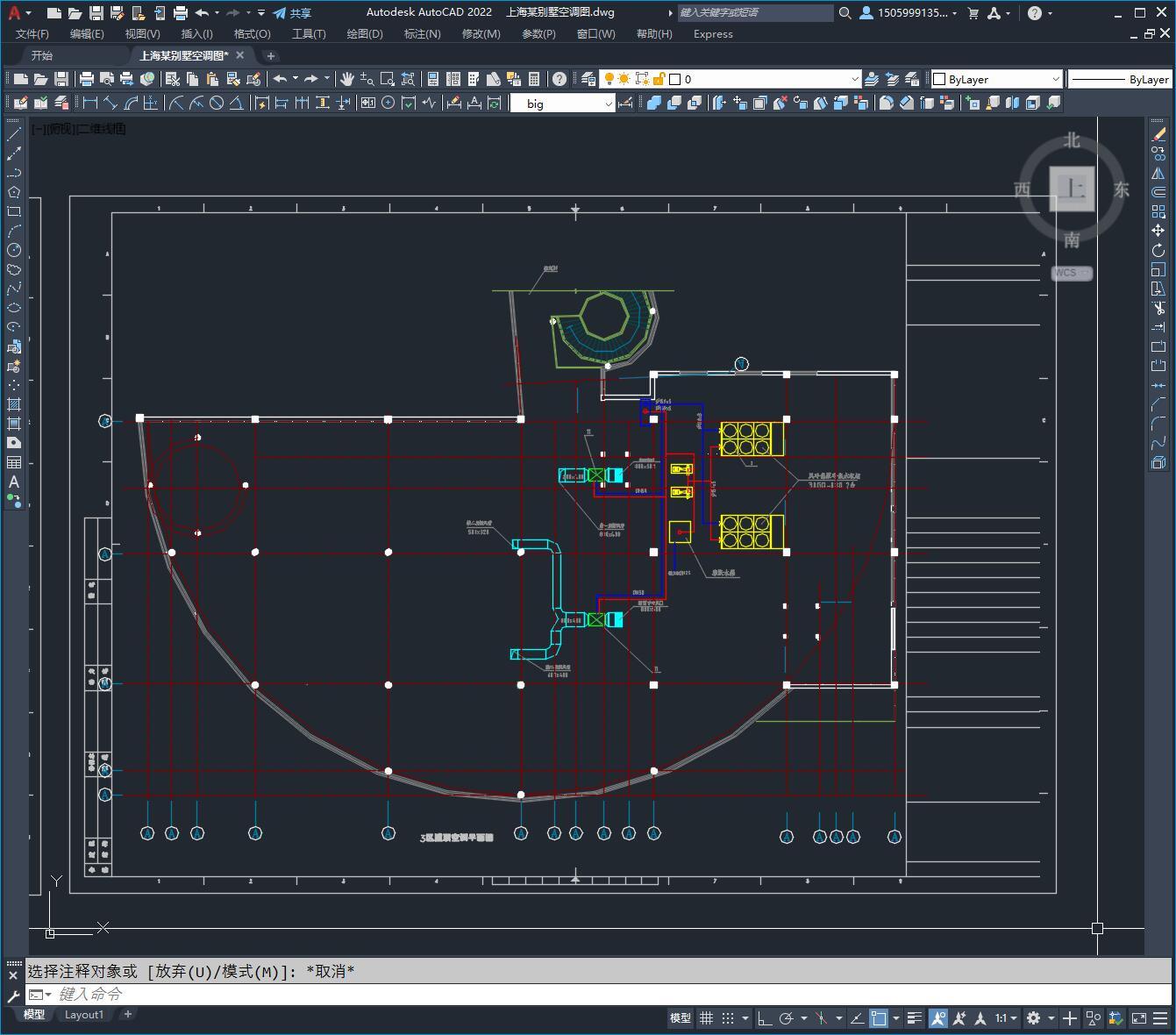Image resolution: width=1176 pixels, height=1035 pixels.
Task: Click the WCS label under the ViewCube
Action: [x=1072, y=273]
